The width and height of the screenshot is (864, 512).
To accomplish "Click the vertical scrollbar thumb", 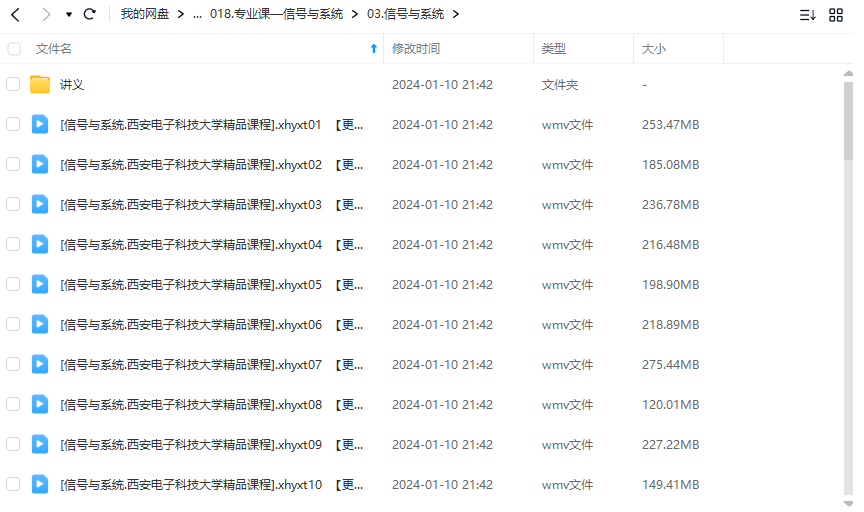I will coord(848,121).
